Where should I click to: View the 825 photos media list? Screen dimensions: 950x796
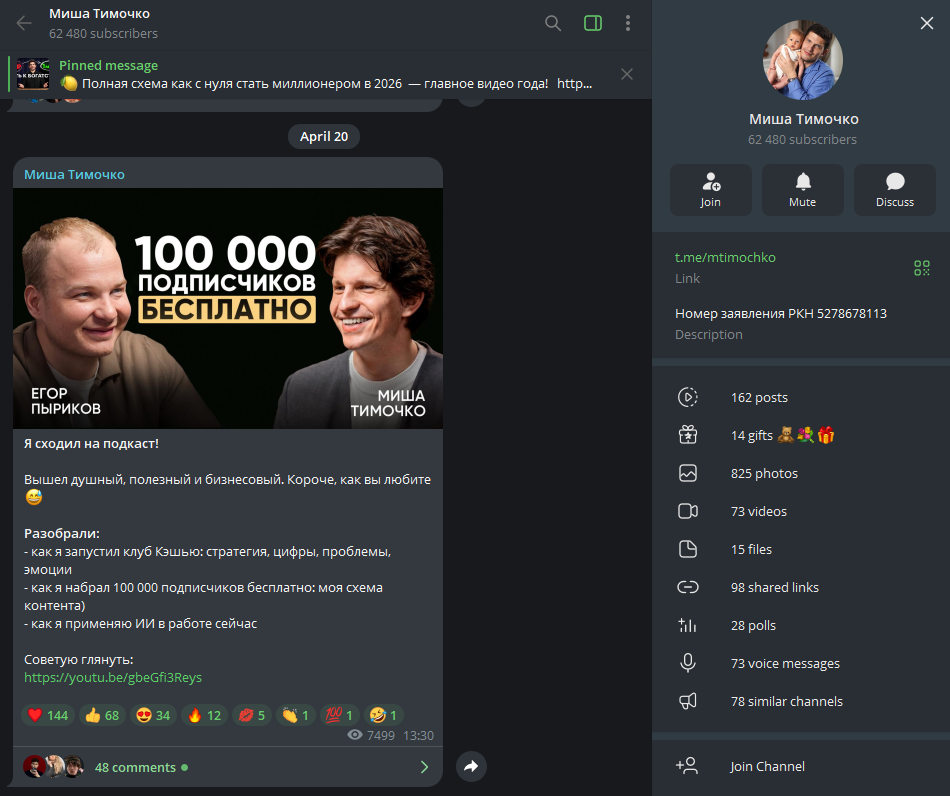pos(764,473)
